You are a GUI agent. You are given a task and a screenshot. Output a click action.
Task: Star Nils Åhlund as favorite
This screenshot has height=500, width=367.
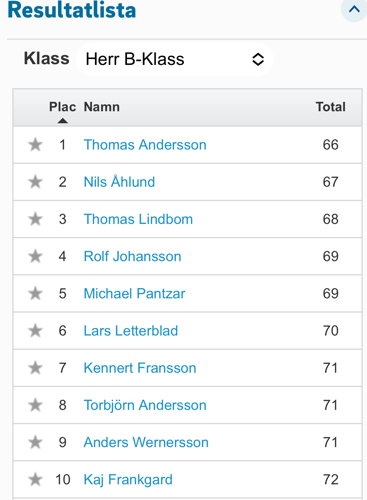(x=35, y=182)
